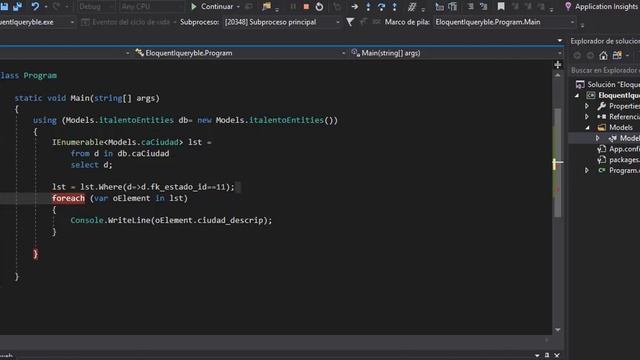Click the editor split-window plus icon
640x360 pixels.
[558, 65]
